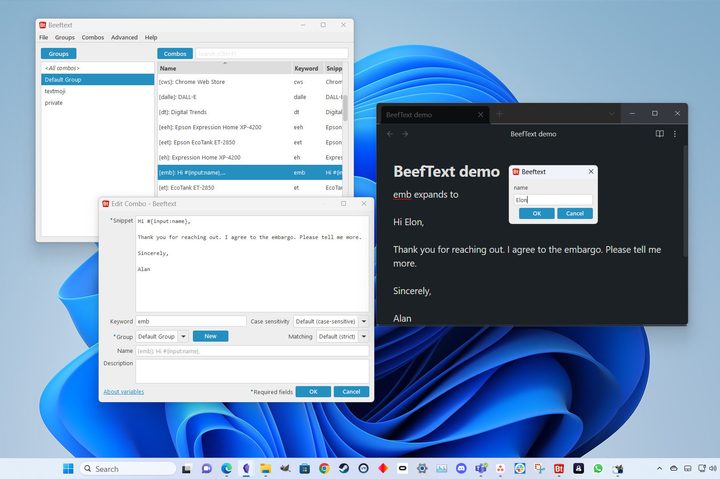The image size is (720, 479).
Task: Open the Groups menu in Beeftext
Action: pos(65,37)
